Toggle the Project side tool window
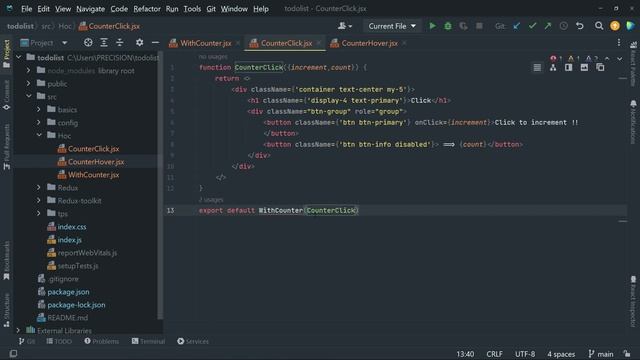This screenshot has width=640, height=360. tap(7, 54)
